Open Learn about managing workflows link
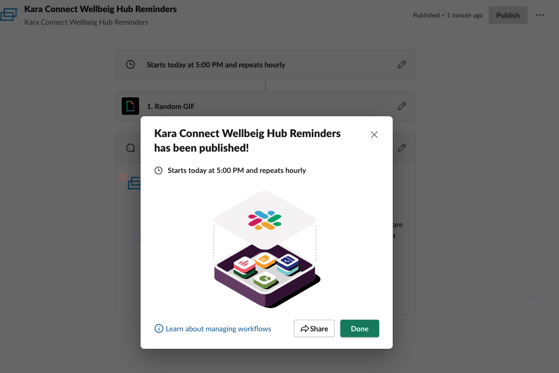This screenshot has width=559, height=373. pos(218,329)
